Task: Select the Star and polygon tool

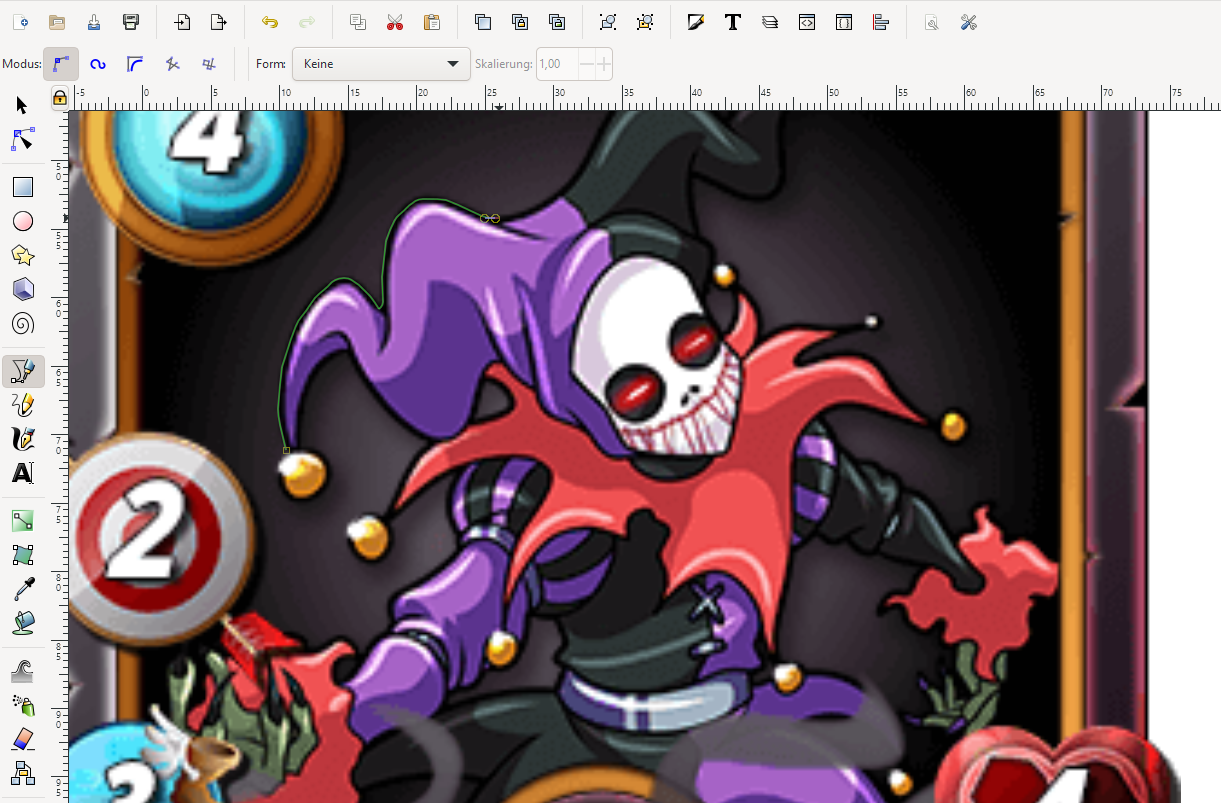Action: [23, 255]
